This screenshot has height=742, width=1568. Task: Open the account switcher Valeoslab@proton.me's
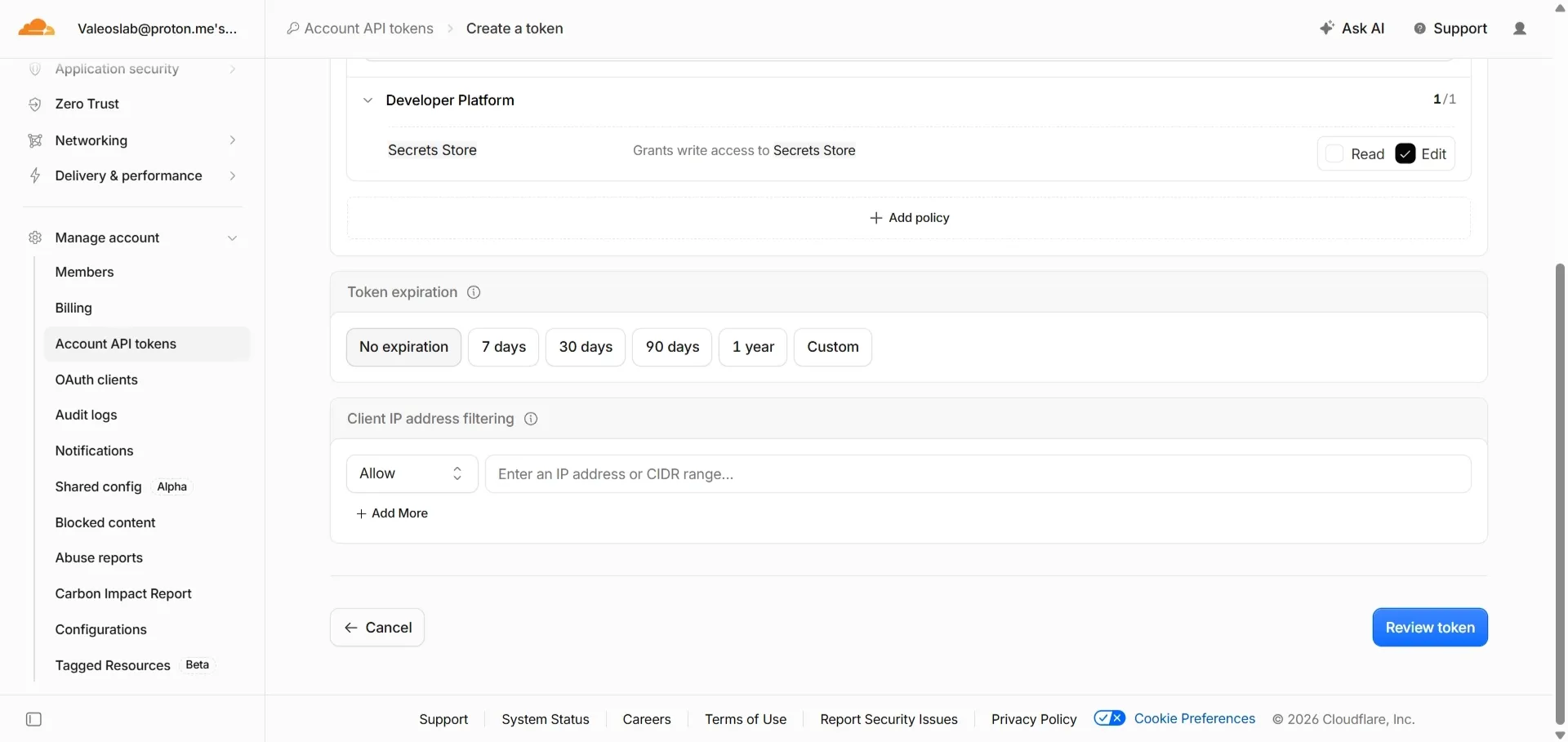click(x=158, y=29)
